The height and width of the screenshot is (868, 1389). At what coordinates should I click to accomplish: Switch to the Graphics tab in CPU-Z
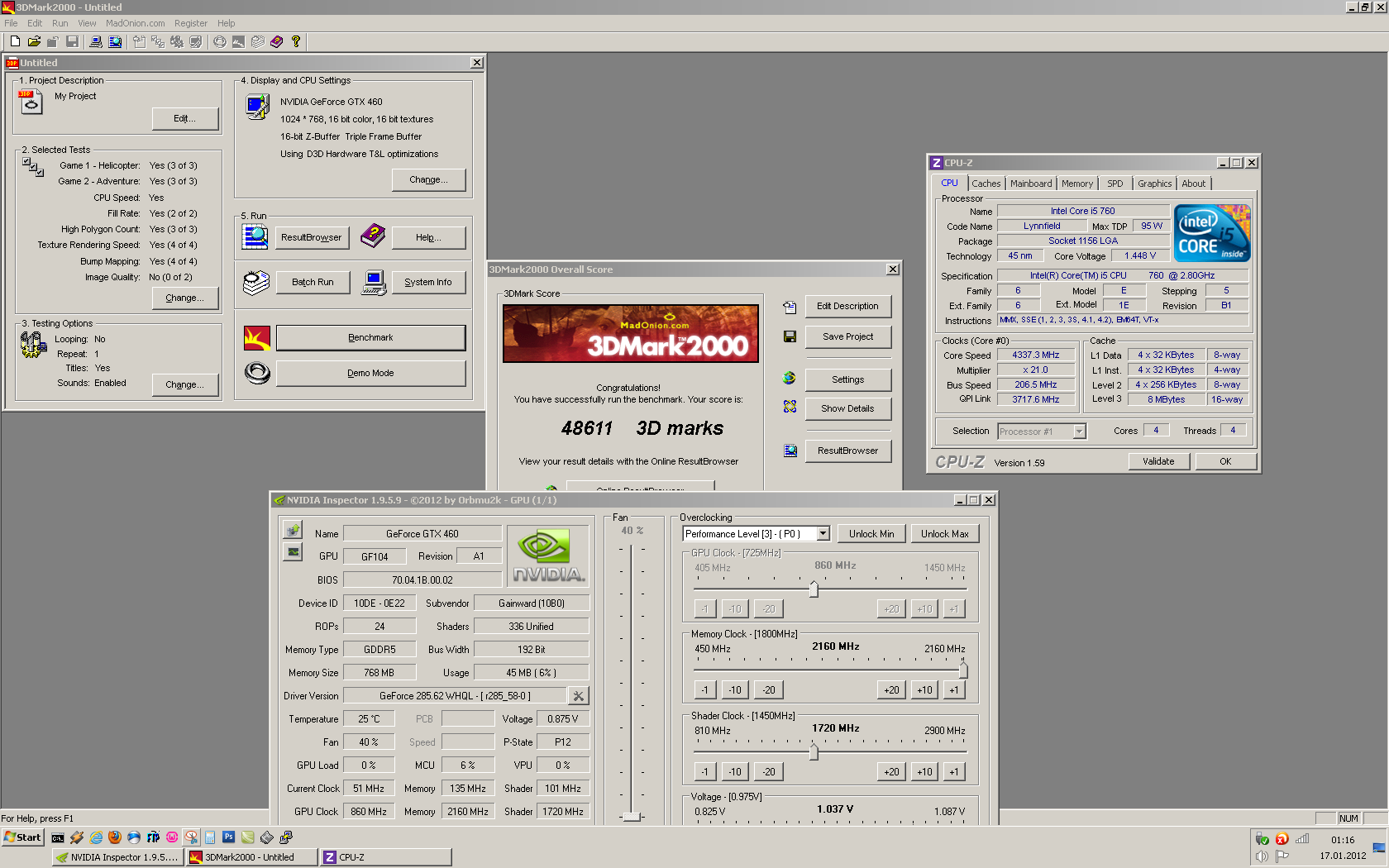1154,184
